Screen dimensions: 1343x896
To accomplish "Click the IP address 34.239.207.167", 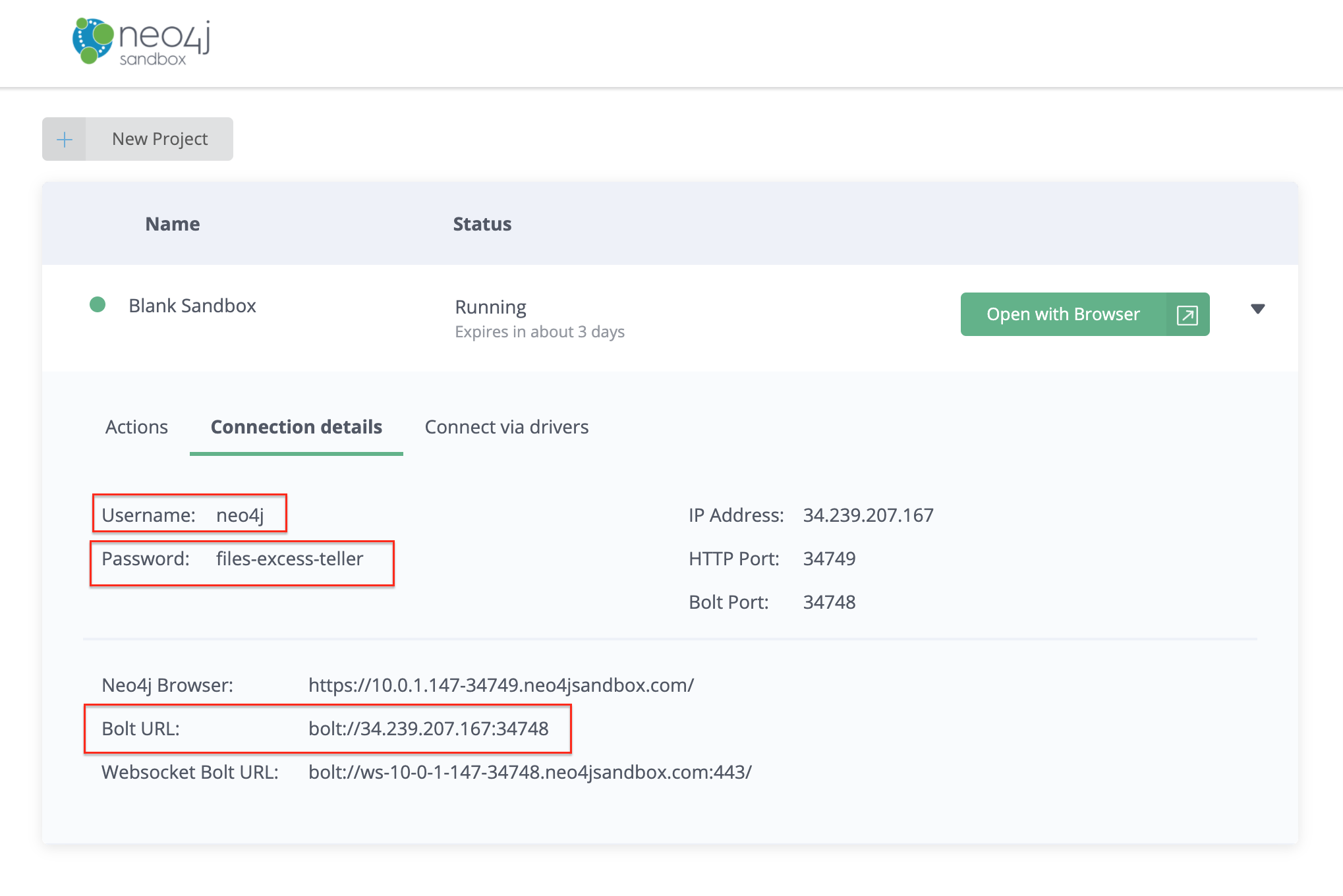I will click(x=868, y=515).
